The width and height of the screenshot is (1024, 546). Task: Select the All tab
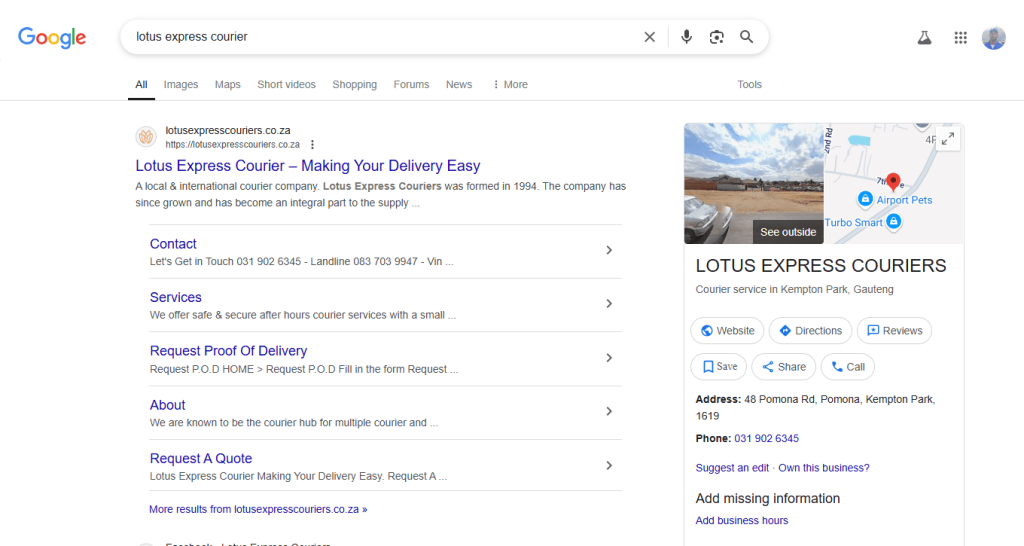141,84
